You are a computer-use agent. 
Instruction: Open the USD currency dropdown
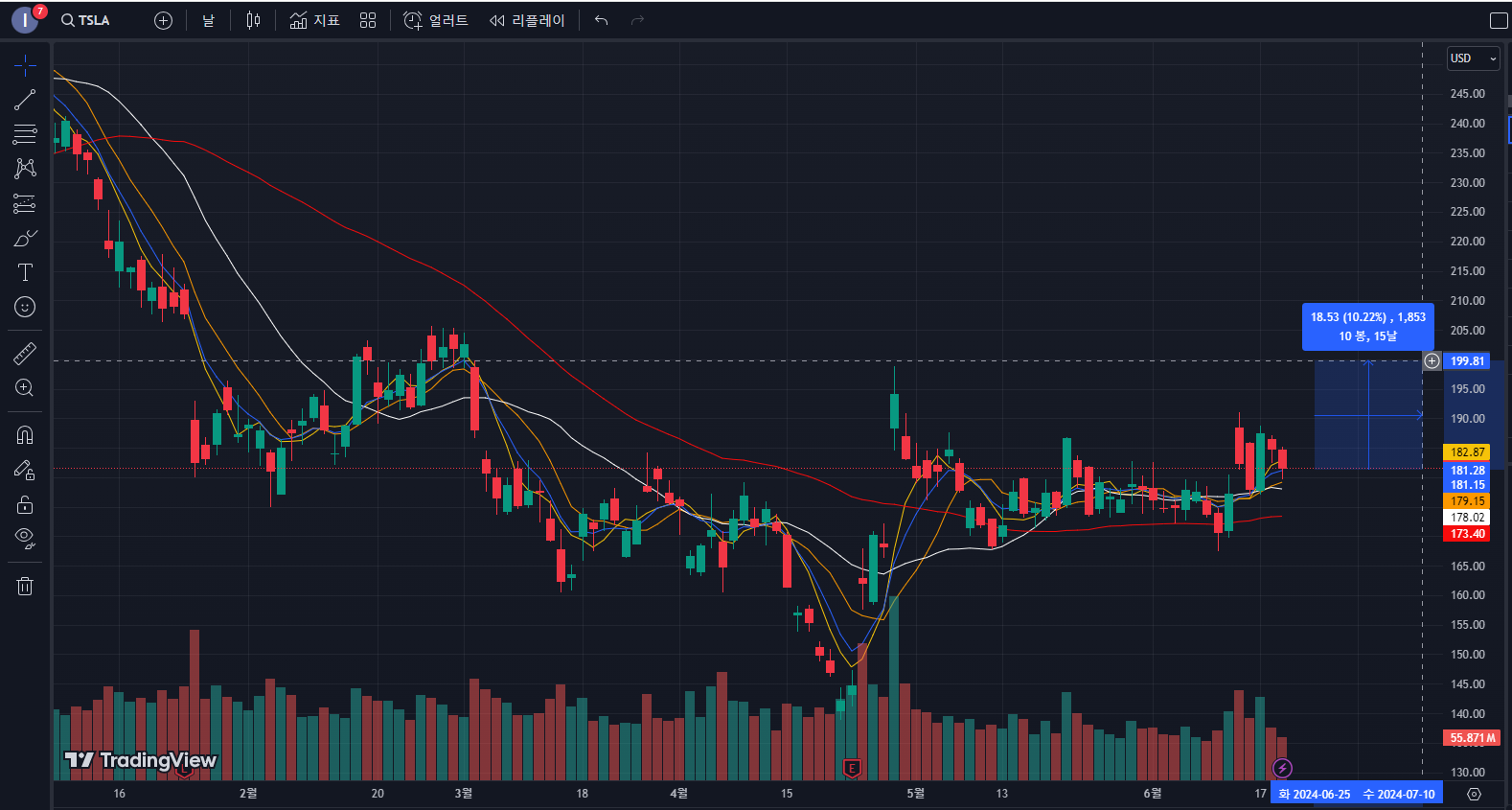coord(1473,58)
